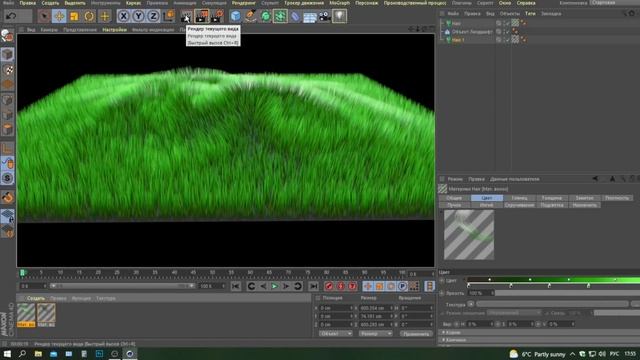Switch to Цвет tab in attributes
This screenshot has height=360, width=640.
click(487, 198)
